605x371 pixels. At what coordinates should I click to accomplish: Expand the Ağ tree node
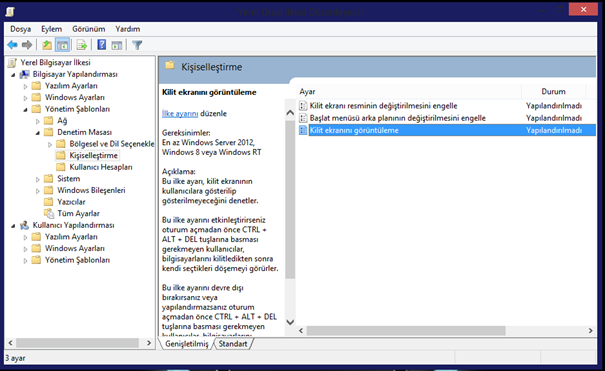point(38,121)
